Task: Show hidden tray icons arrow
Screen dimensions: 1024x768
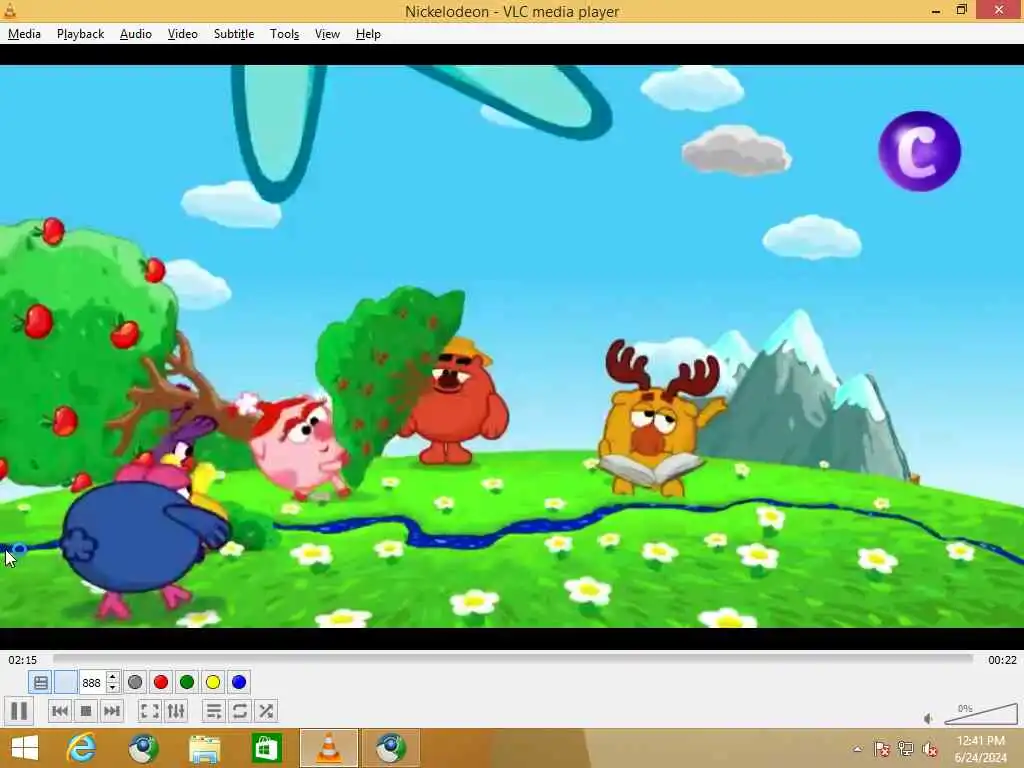Action: pos(857,749)
